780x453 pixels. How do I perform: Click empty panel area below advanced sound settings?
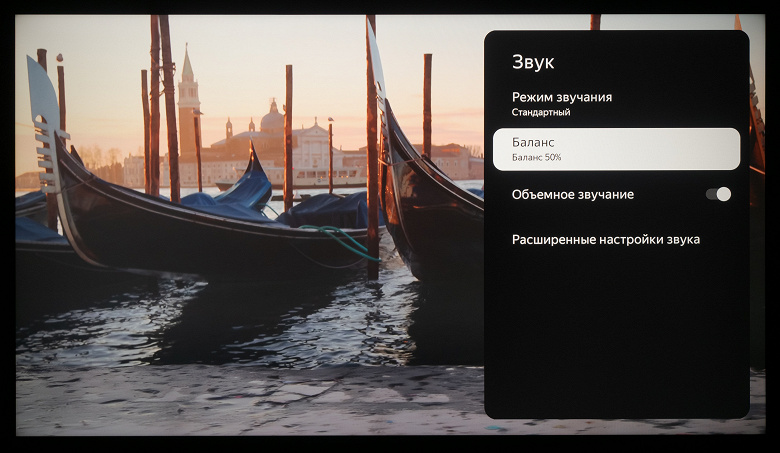(616, 333)
